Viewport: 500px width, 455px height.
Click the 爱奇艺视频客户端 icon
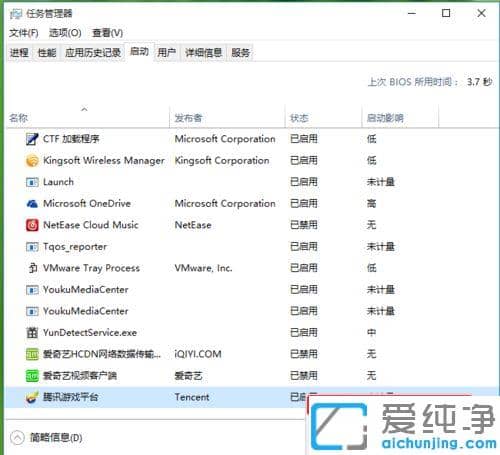click(x=32, y=376)
